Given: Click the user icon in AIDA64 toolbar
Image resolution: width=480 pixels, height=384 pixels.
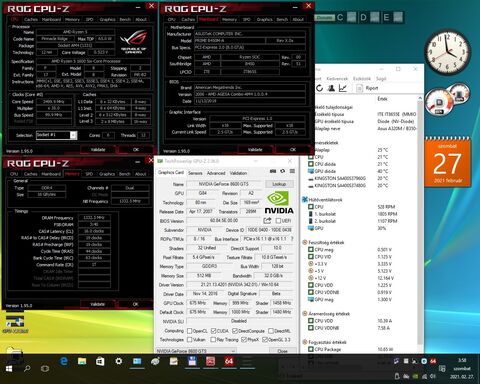Looking at the screenshot, I should (x=331, y=88).
